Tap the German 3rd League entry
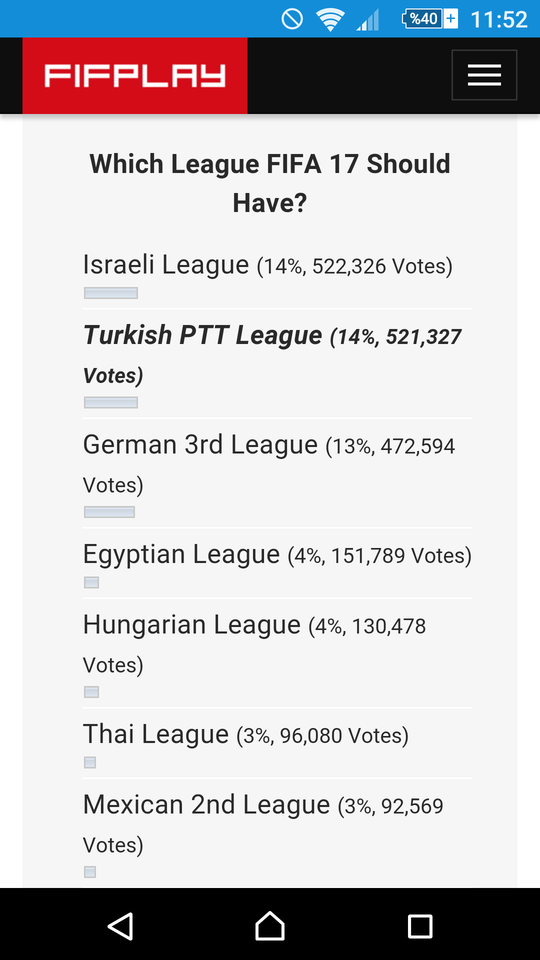Image resolution: width=540 pixels, height=960 pixels. point(269,465)
